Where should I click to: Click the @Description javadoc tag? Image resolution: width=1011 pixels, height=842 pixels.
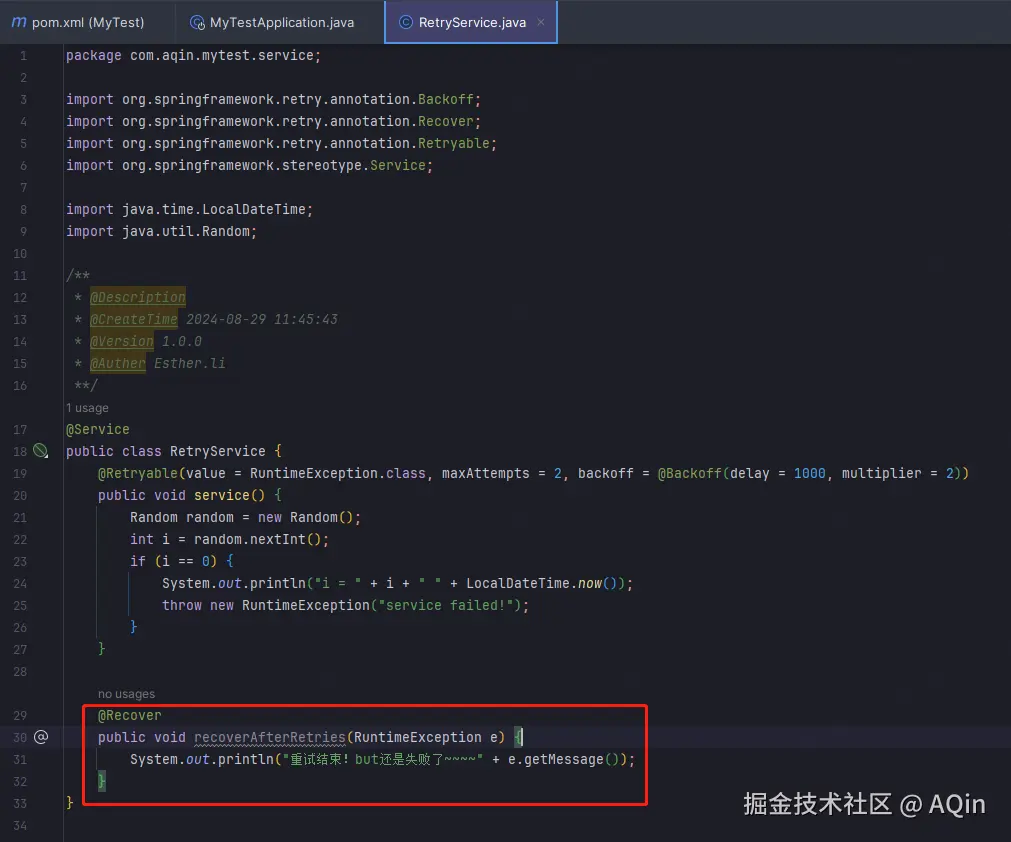coord(138,297)
